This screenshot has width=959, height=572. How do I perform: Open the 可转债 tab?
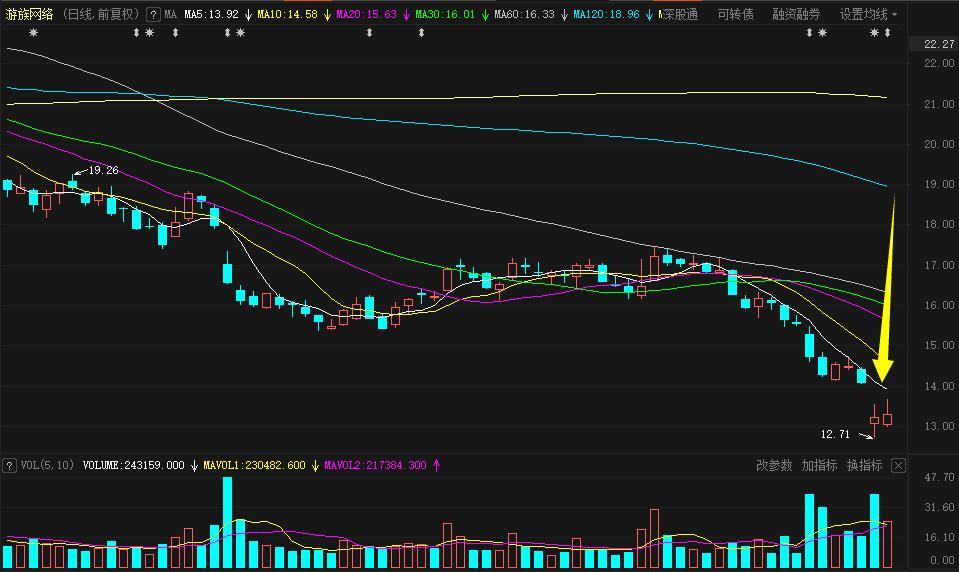735,14
